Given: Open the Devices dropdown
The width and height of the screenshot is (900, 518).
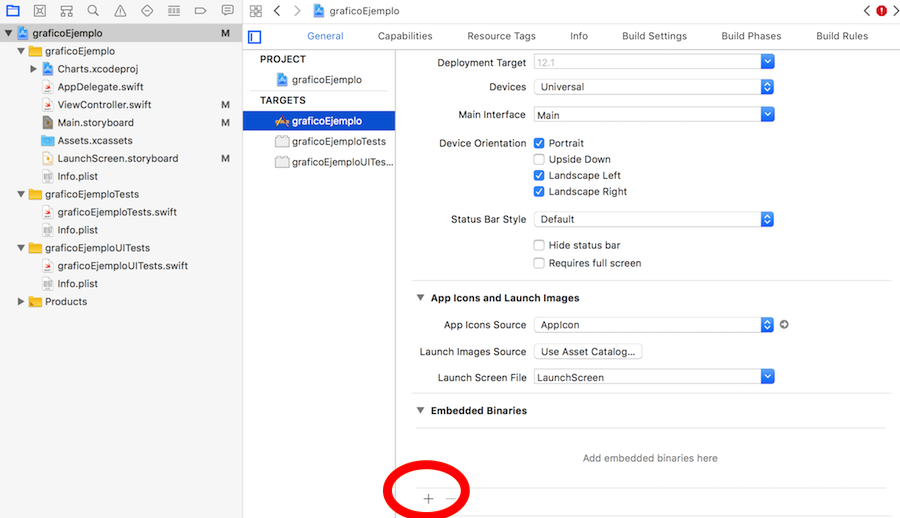Looking at the screenshot, I should click(654, 87).
